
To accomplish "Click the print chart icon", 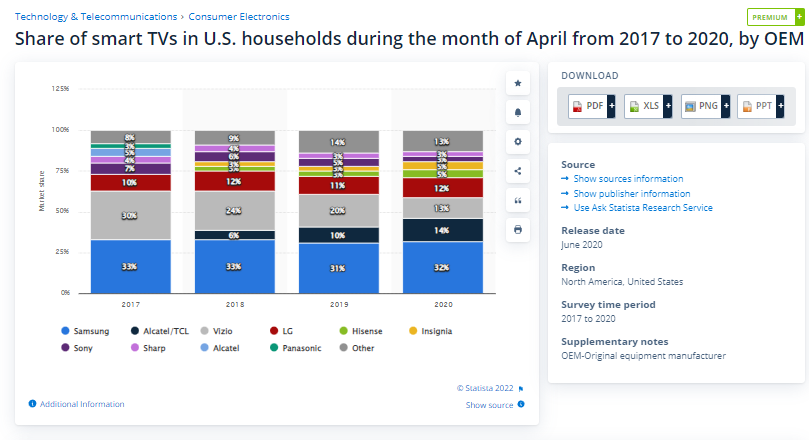I will point(517,229).
